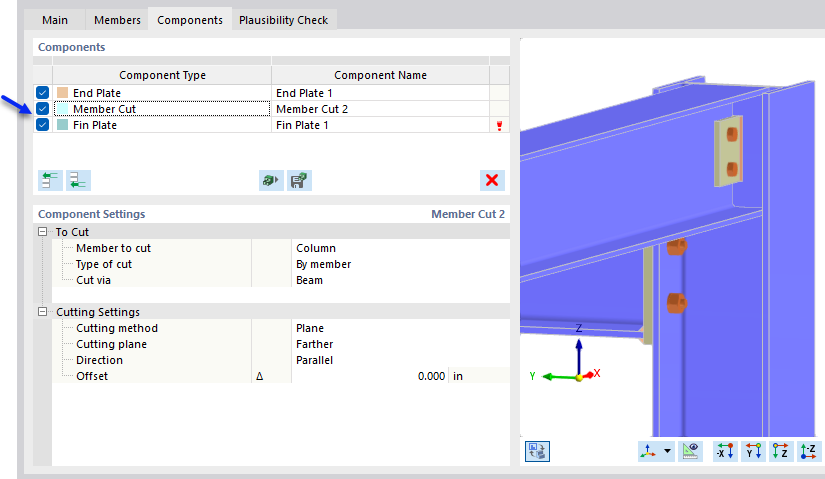Select the Fin Plate component type cell

(162, 125)
